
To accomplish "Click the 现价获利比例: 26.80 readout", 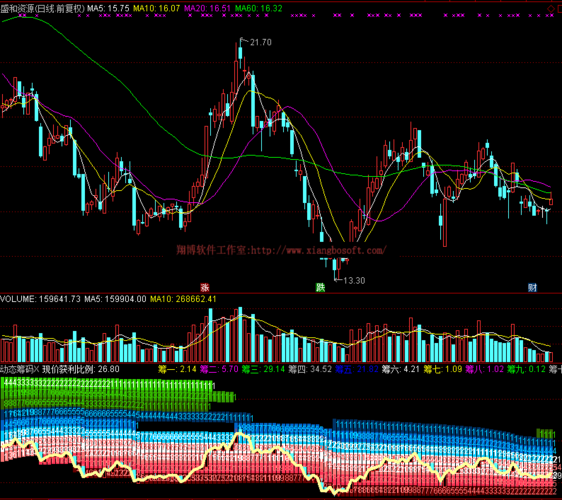I will [x=81, y=369].
